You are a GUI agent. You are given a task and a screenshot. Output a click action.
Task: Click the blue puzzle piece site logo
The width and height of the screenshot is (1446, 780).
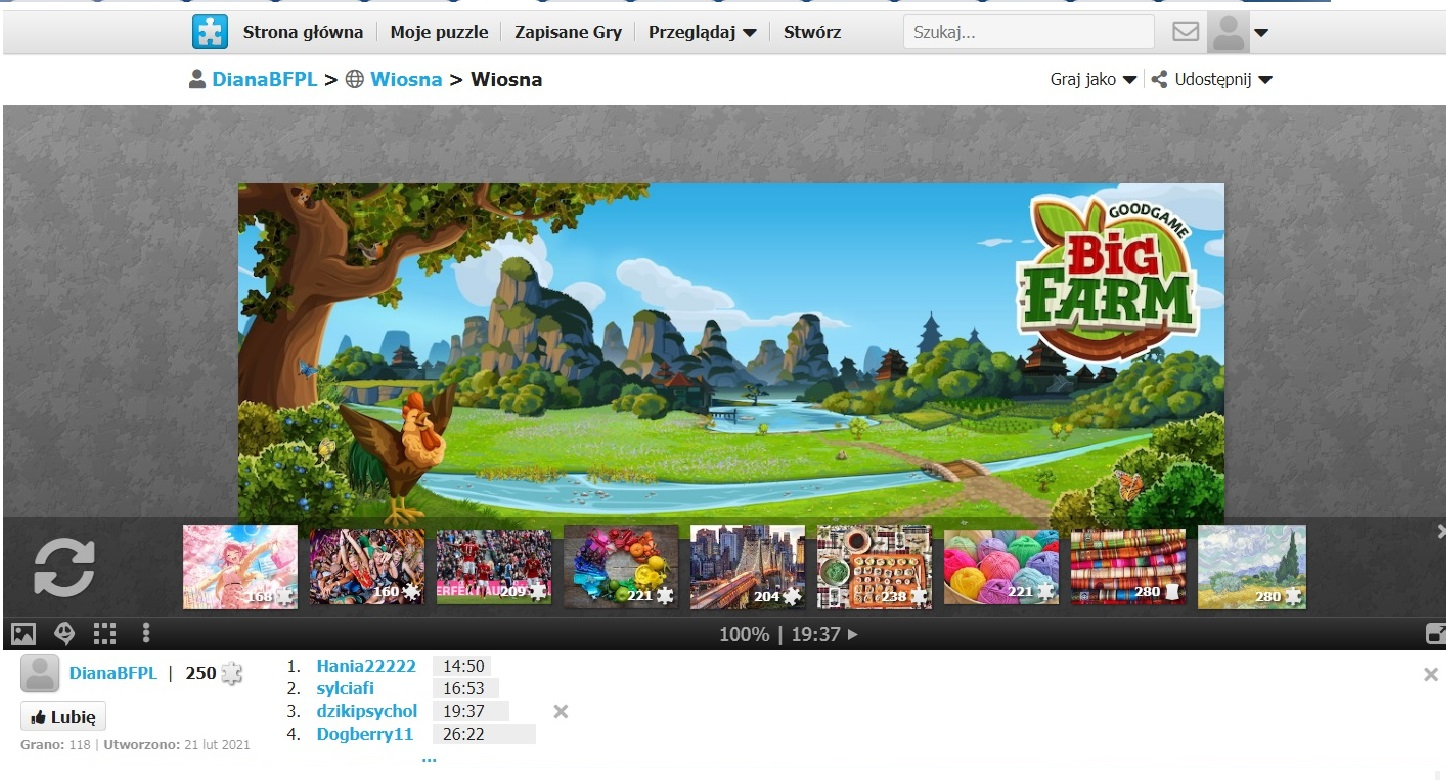click(x=210, y=32)
